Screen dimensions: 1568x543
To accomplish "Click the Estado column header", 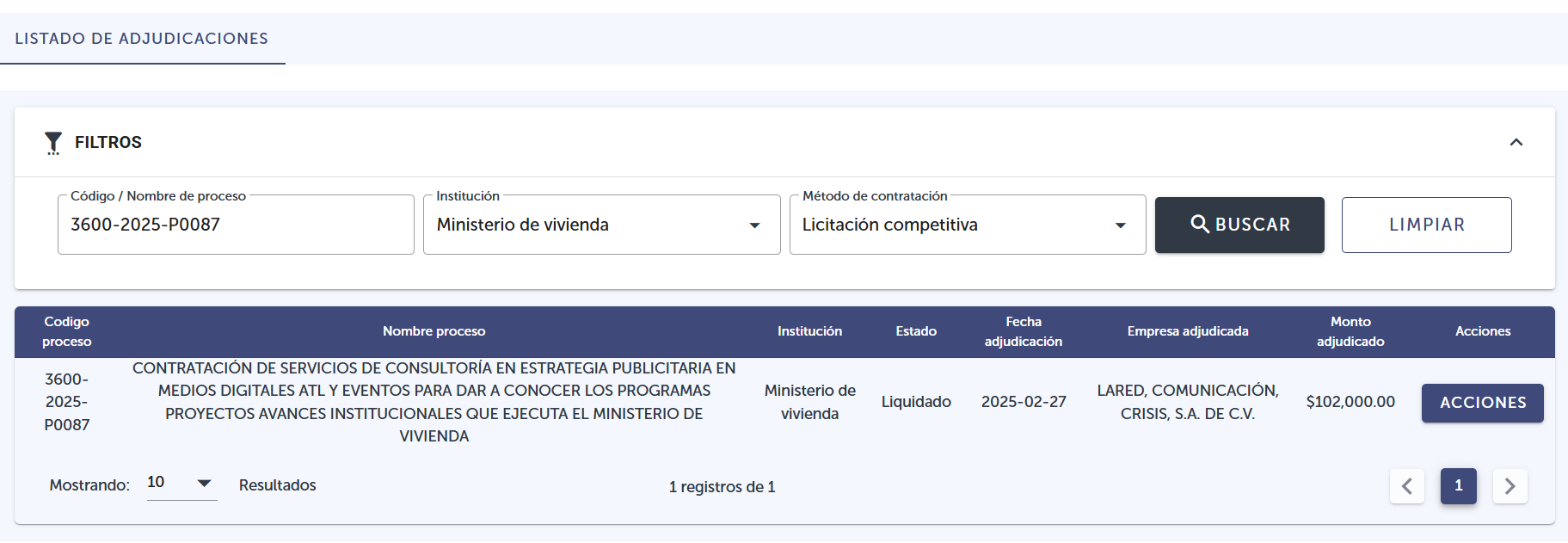I will tap(916, 331).
